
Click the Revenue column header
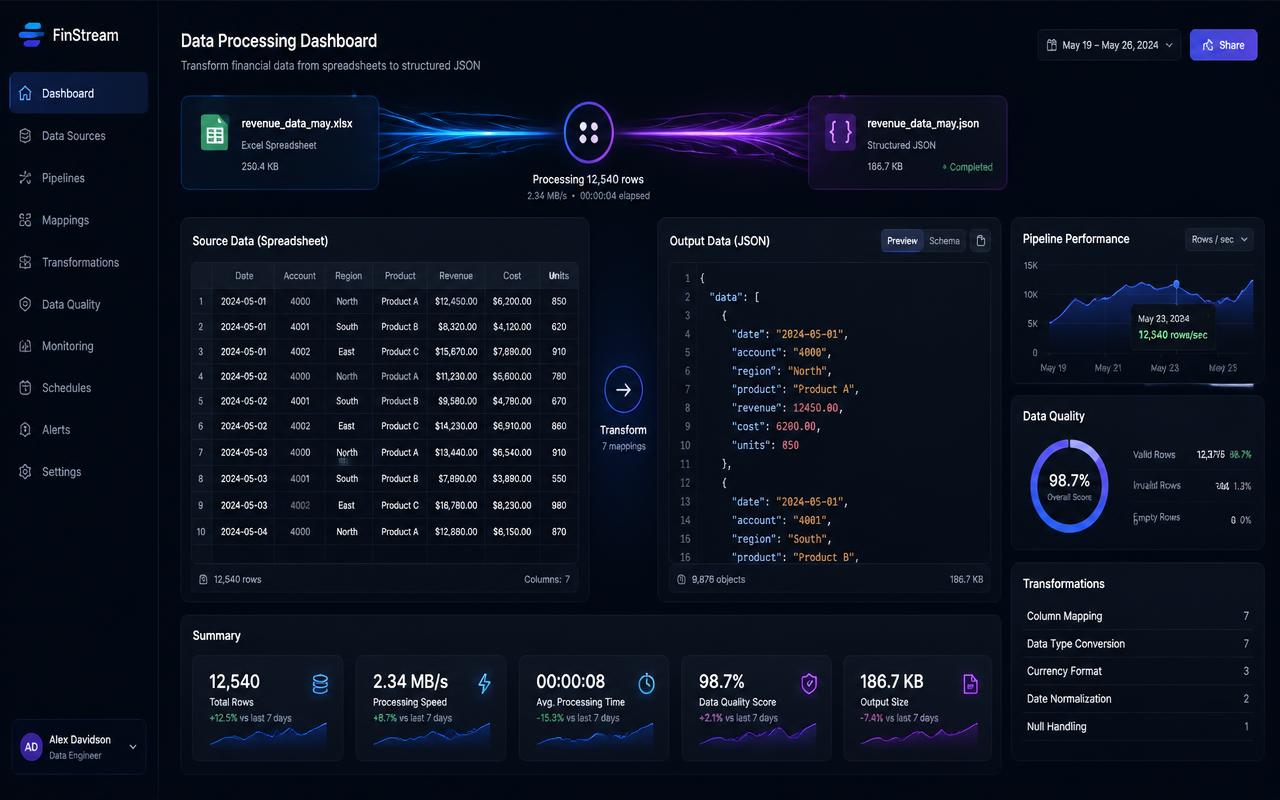pyautogui.click(x=456, y=276)
